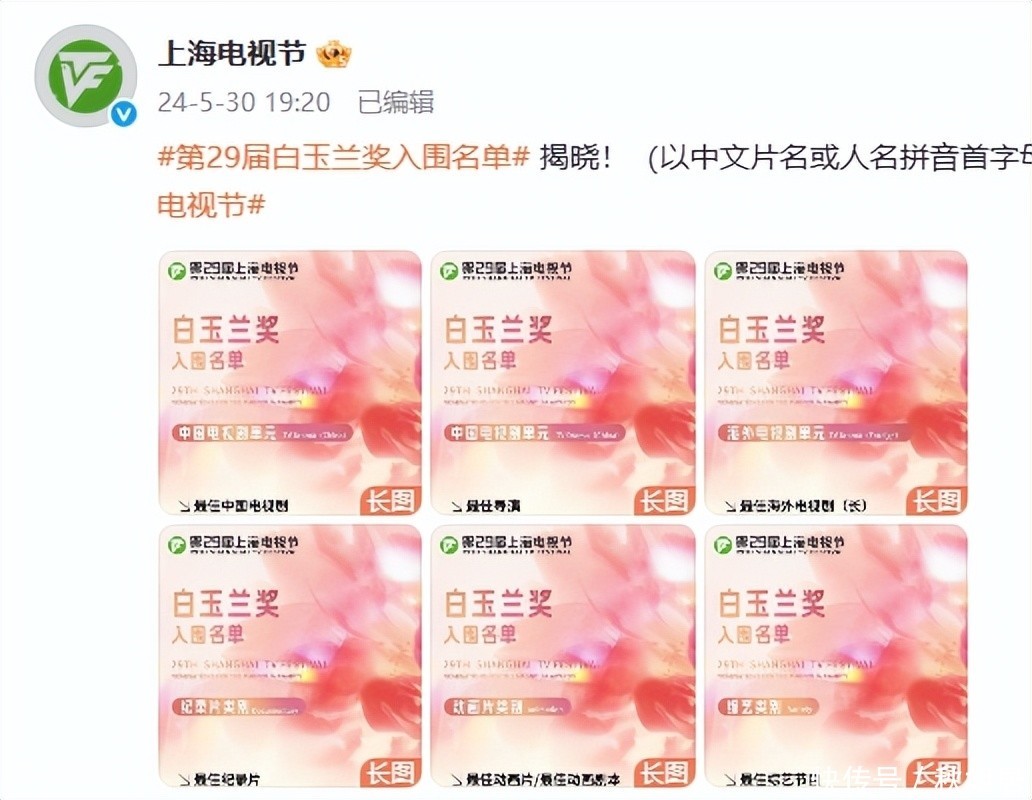Click the 已编辑 edited label

(x=396, y=102)
